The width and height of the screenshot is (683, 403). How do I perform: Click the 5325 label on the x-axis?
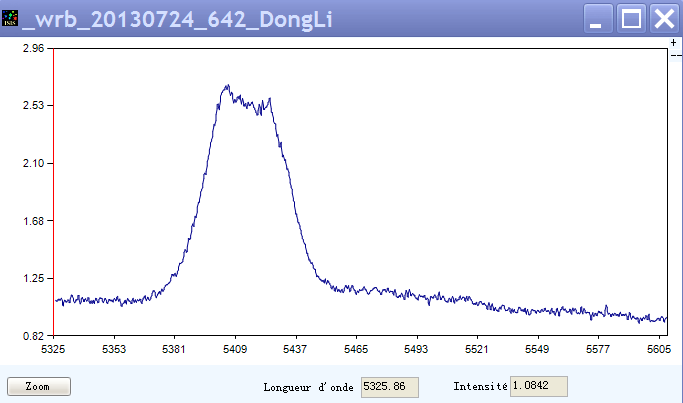(53, 350)
